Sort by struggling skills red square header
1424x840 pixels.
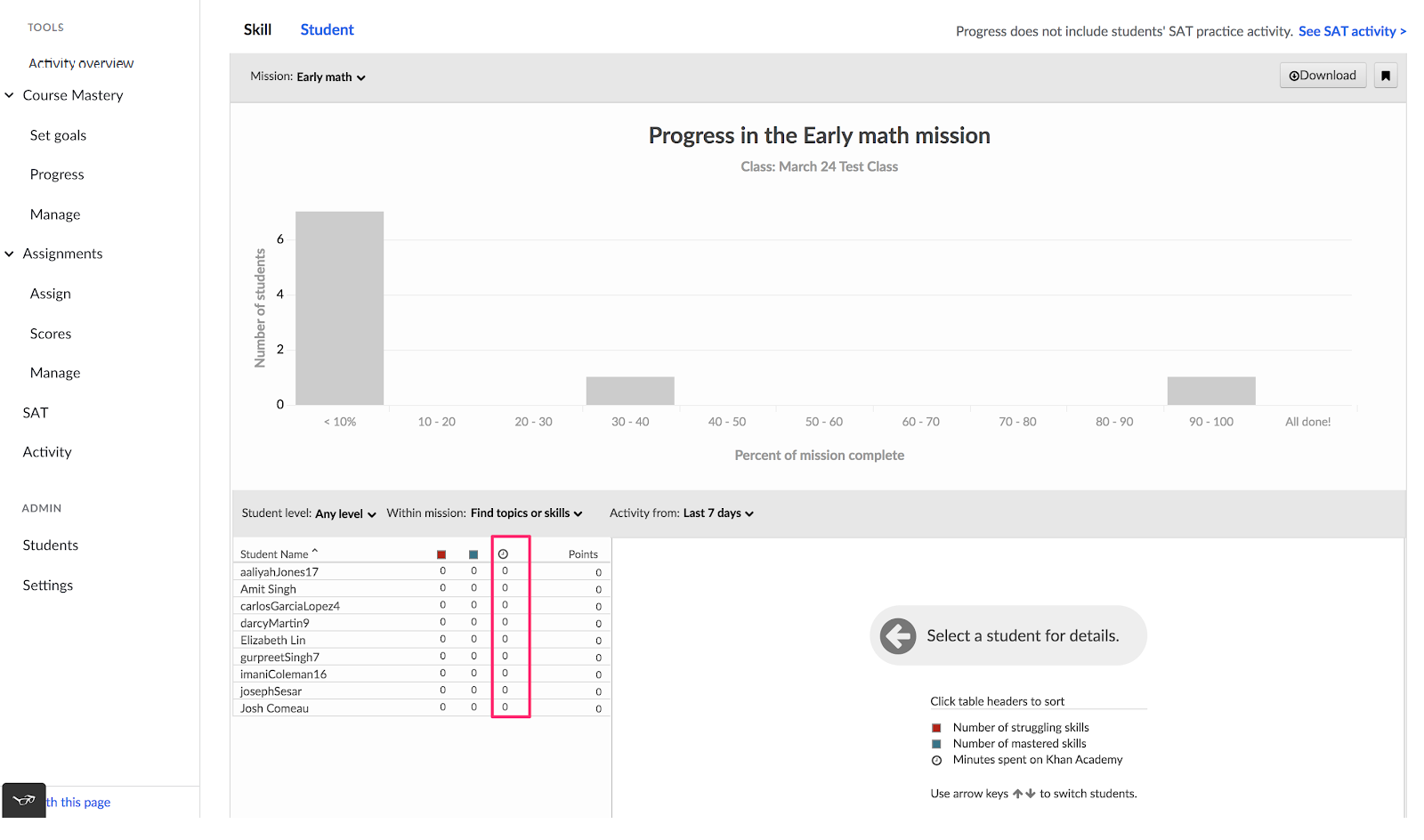(x=441, y=554)
